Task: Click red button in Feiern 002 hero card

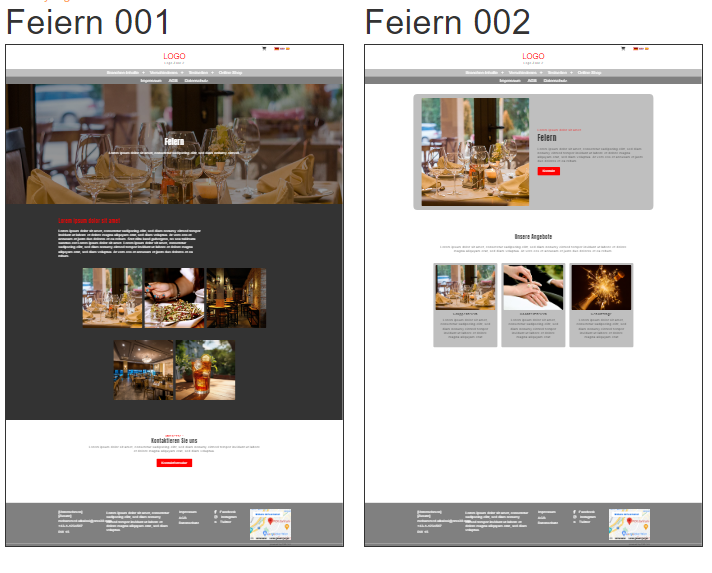Action: pos(549,171)
